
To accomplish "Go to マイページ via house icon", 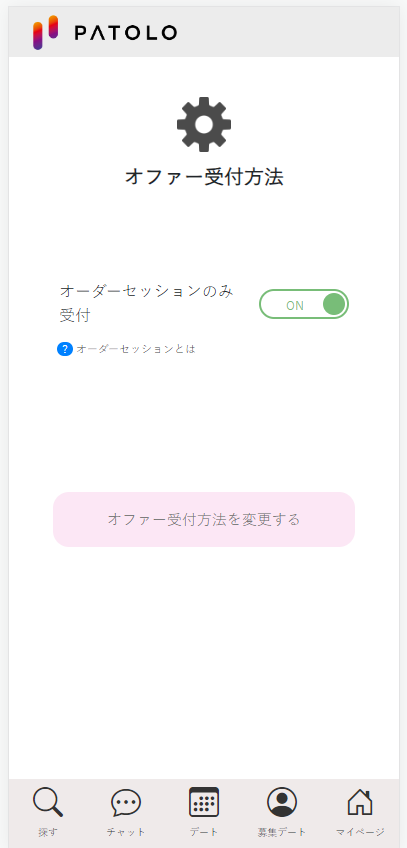I will pos(360,802).
